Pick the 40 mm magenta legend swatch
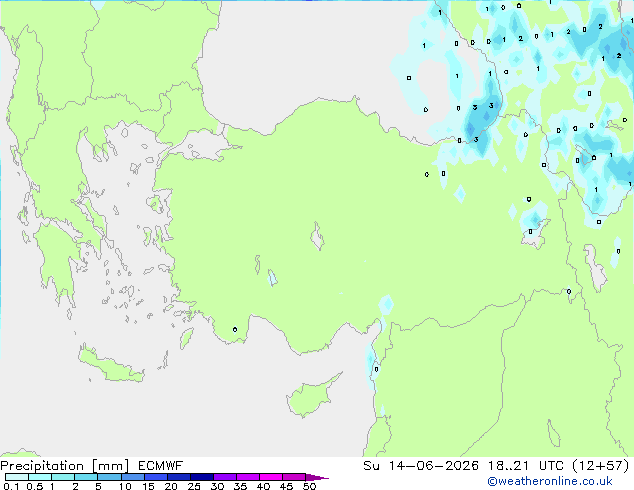The height and width of the screenshot is (490, 634). (271, 477)
